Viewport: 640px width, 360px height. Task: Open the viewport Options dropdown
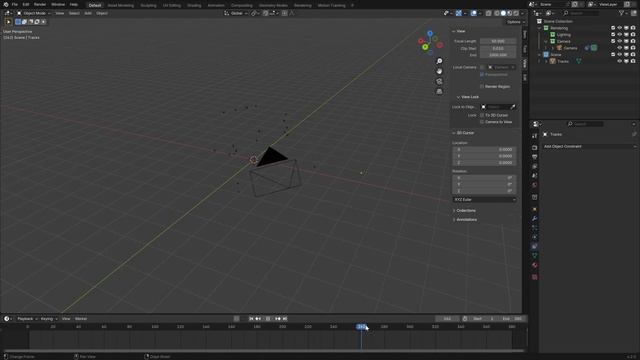[515, 22]
